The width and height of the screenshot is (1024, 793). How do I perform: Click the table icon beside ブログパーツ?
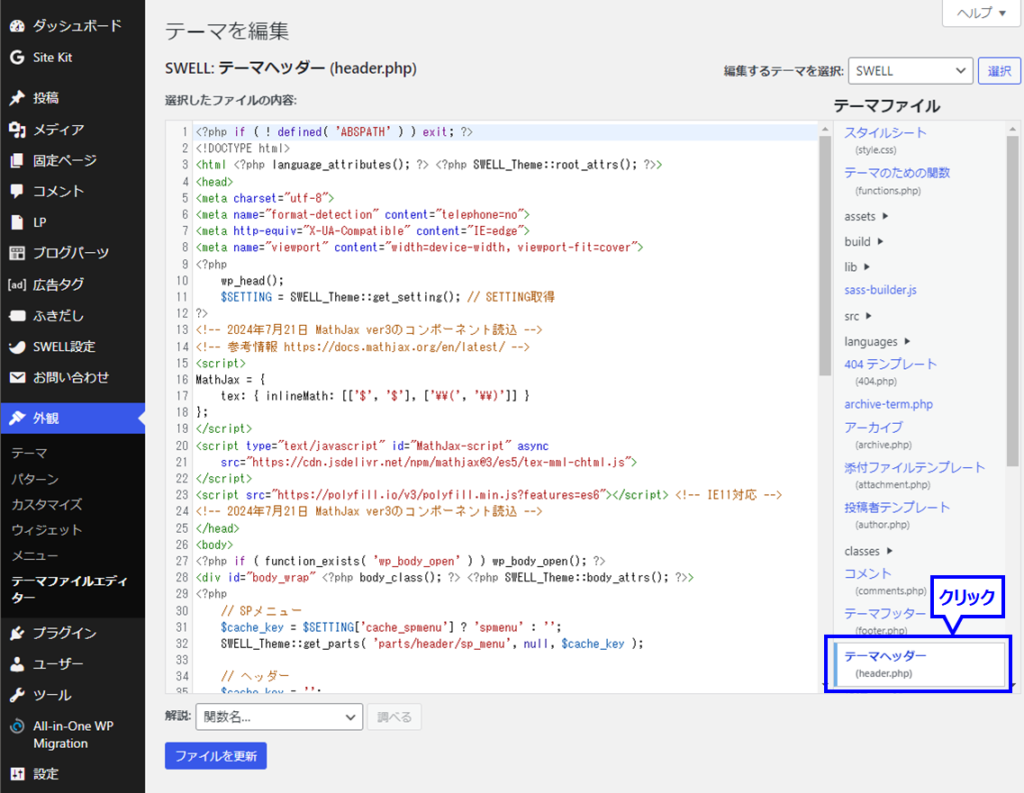click(18, 253)
